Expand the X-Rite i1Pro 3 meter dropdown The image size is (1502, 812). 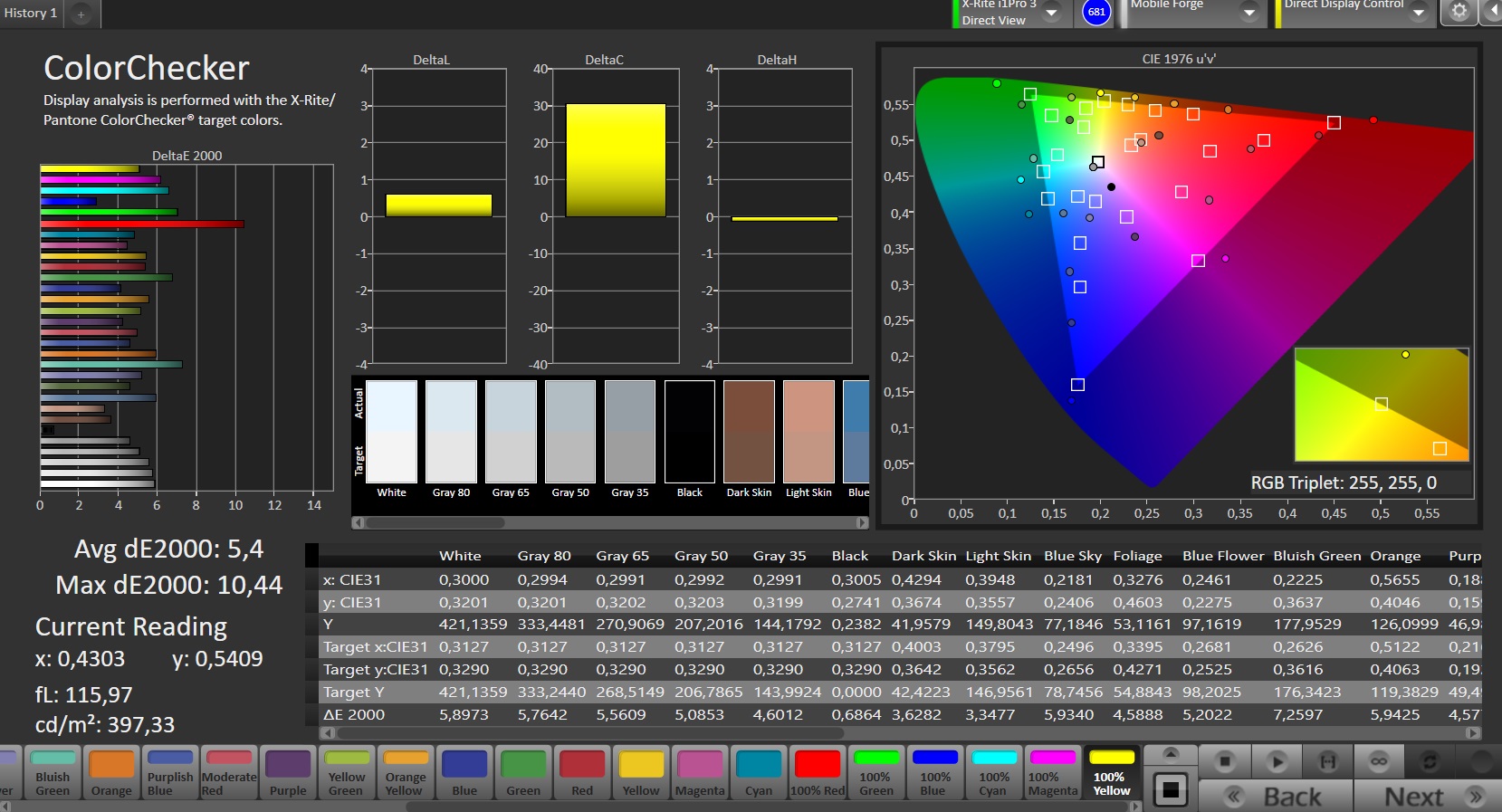1052,13
